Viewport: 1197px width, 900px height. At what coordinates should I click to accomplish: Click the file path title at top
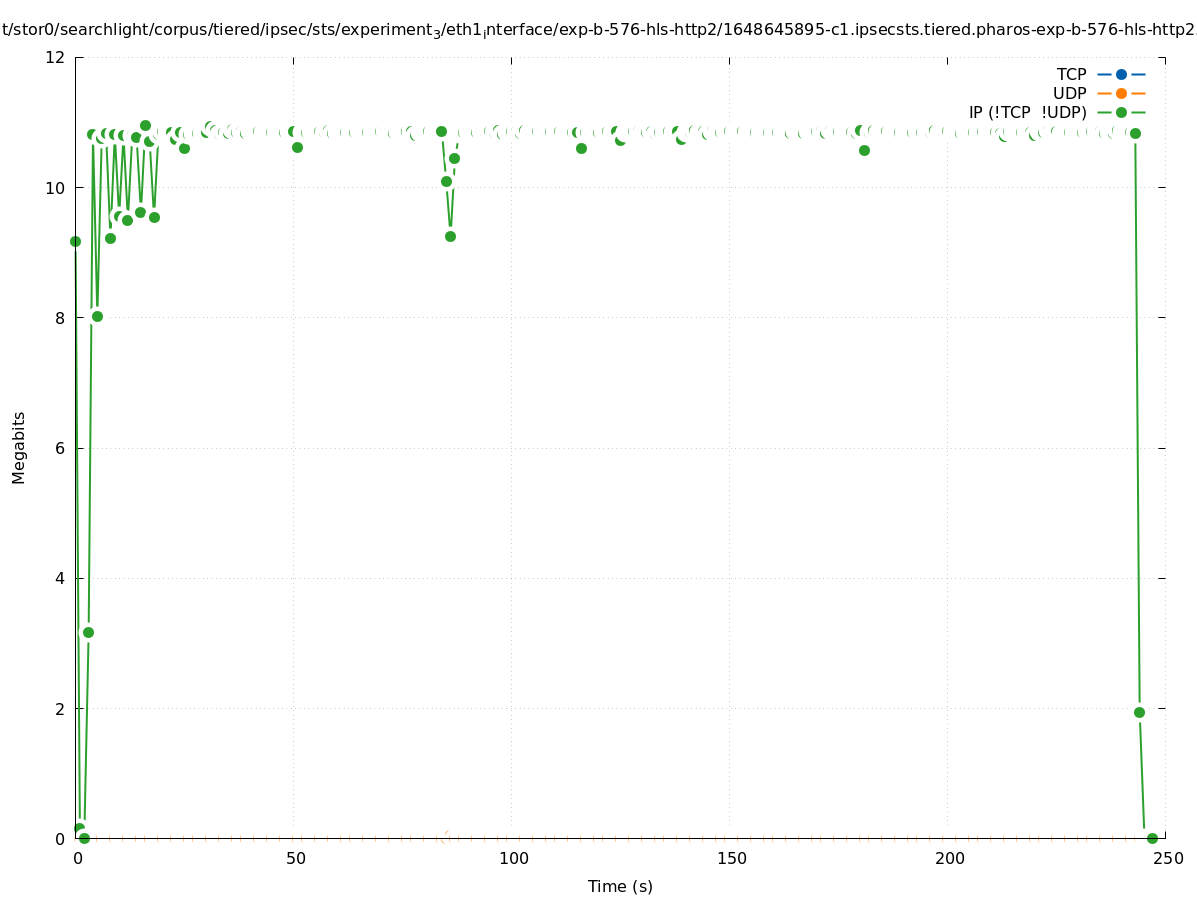598,30
